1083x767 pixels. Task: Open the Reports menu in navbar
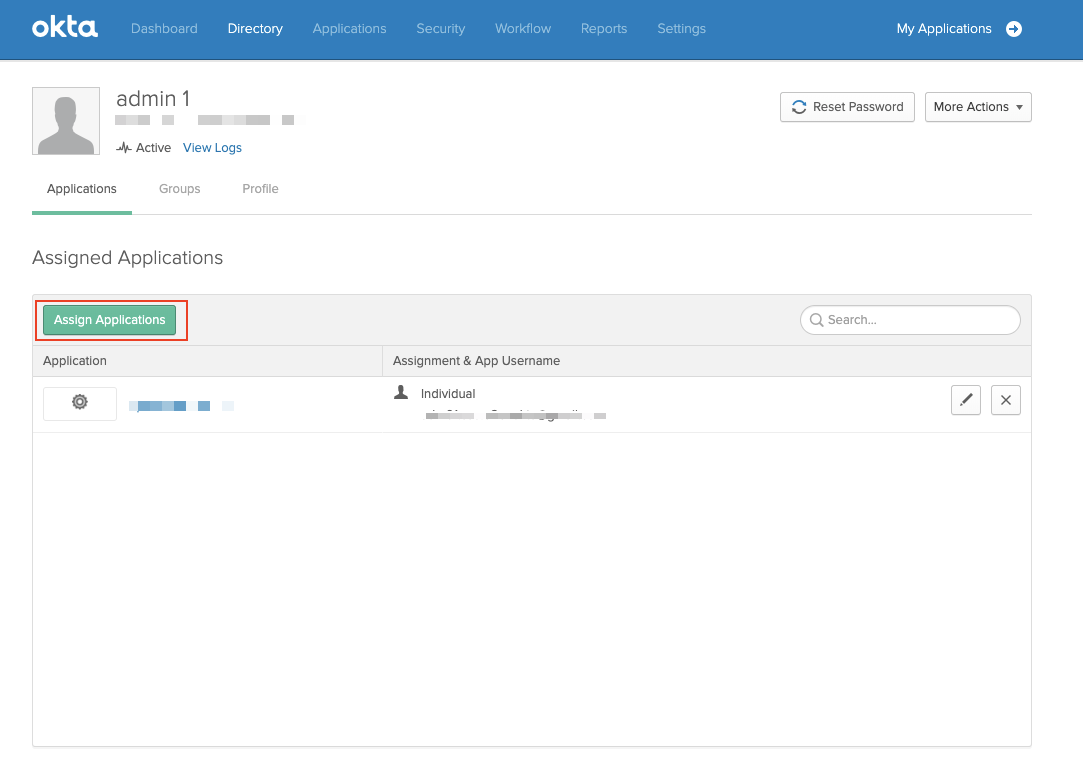[604, 29]
